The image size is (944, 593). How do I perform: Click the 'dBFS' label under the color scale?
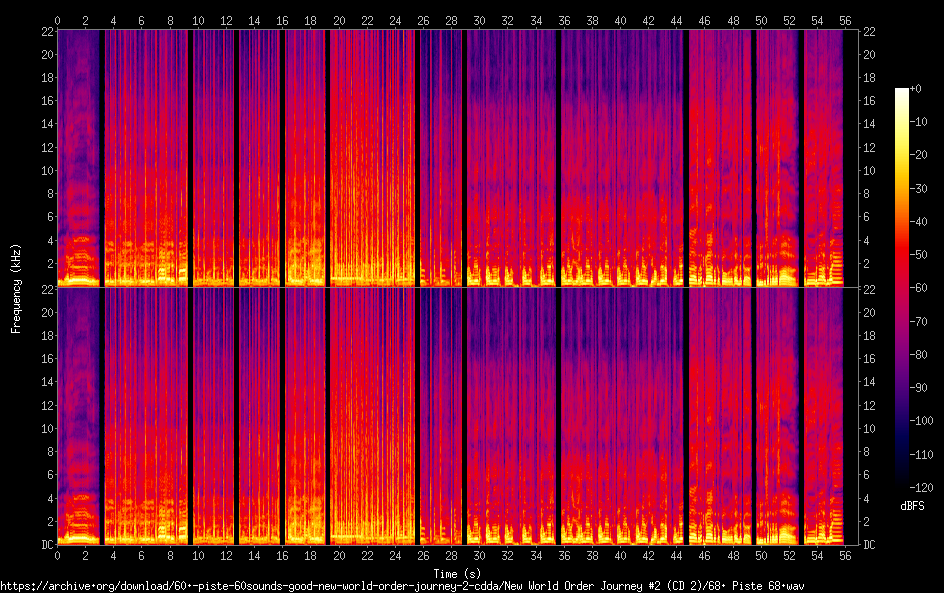point(912,507)
